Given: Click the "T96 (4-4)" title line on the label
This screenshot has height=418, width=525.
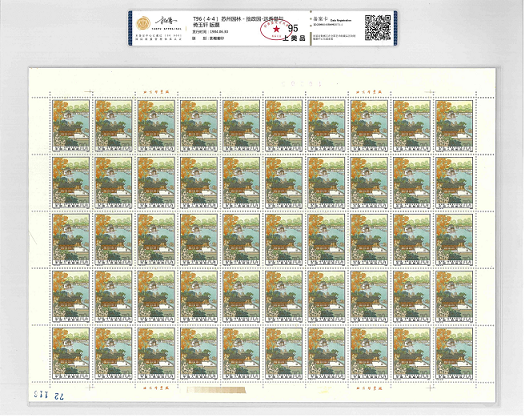Looking at the screenshot, I should [x=239, y=19].
